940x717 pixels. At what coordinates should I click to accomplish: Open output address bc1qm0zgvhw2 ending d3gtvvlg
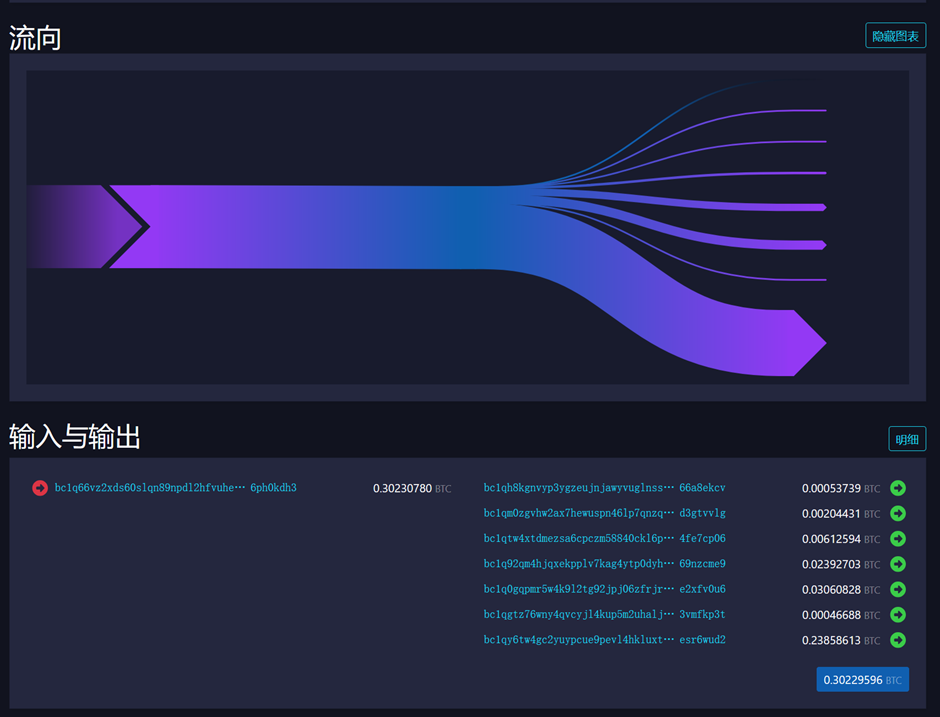coord(604,513)
